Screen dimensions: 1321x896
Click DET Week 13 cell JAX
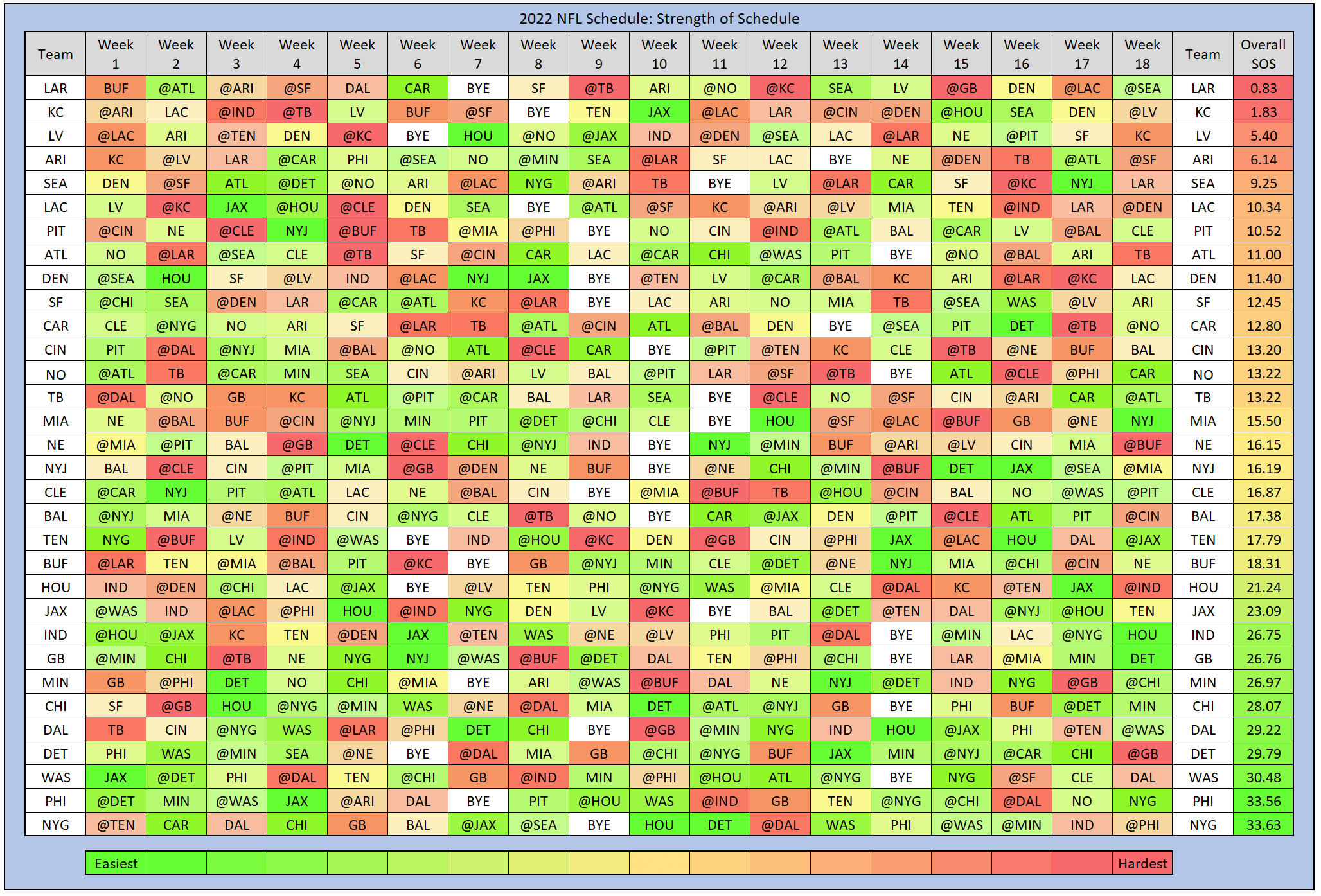click(840, 753)
